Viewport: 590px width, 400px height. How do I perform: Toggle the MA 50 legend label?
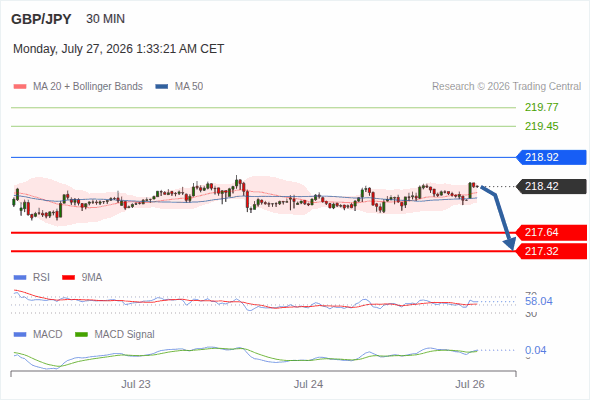point(189,87)
